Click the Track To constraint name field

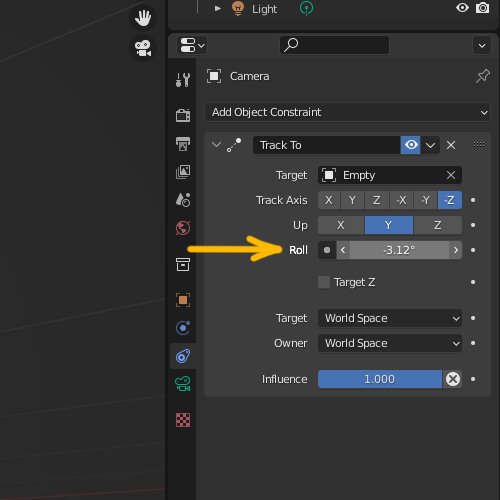point(327,145)
